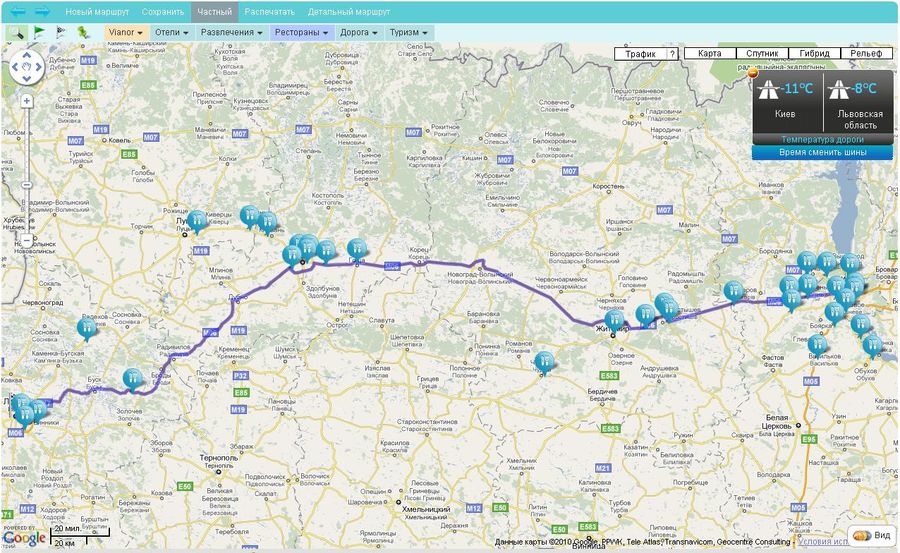This screenshot has width=900, height=553.
Task: Select the green start flag tool
Action: tap(39, 32)
